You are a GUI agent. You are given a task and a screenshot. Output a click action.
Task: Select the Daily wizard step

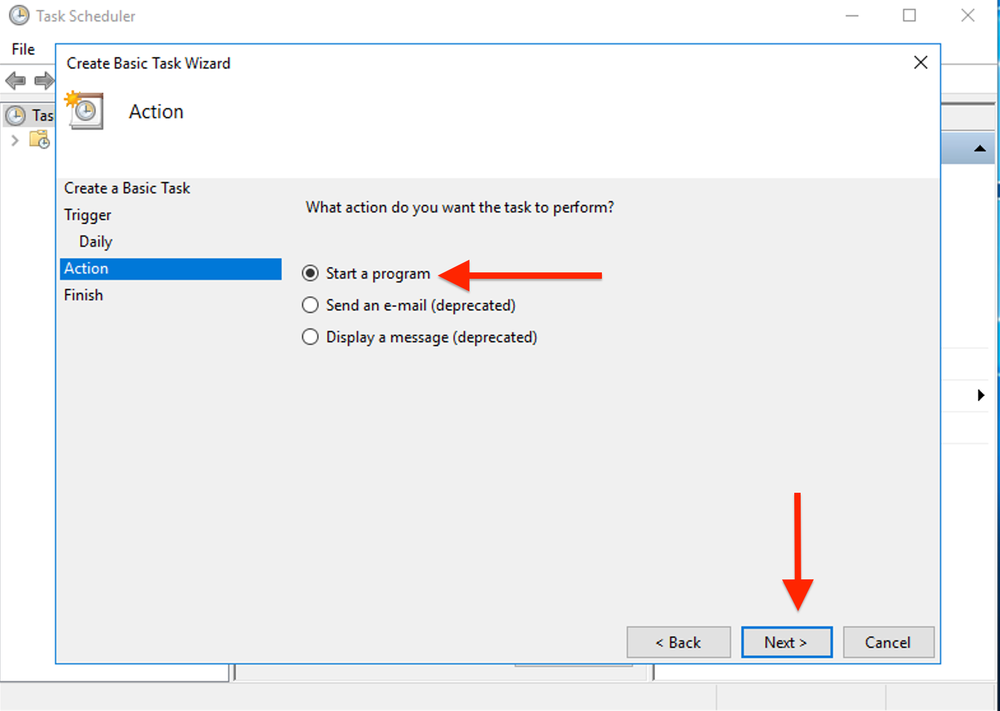point(95,241)
